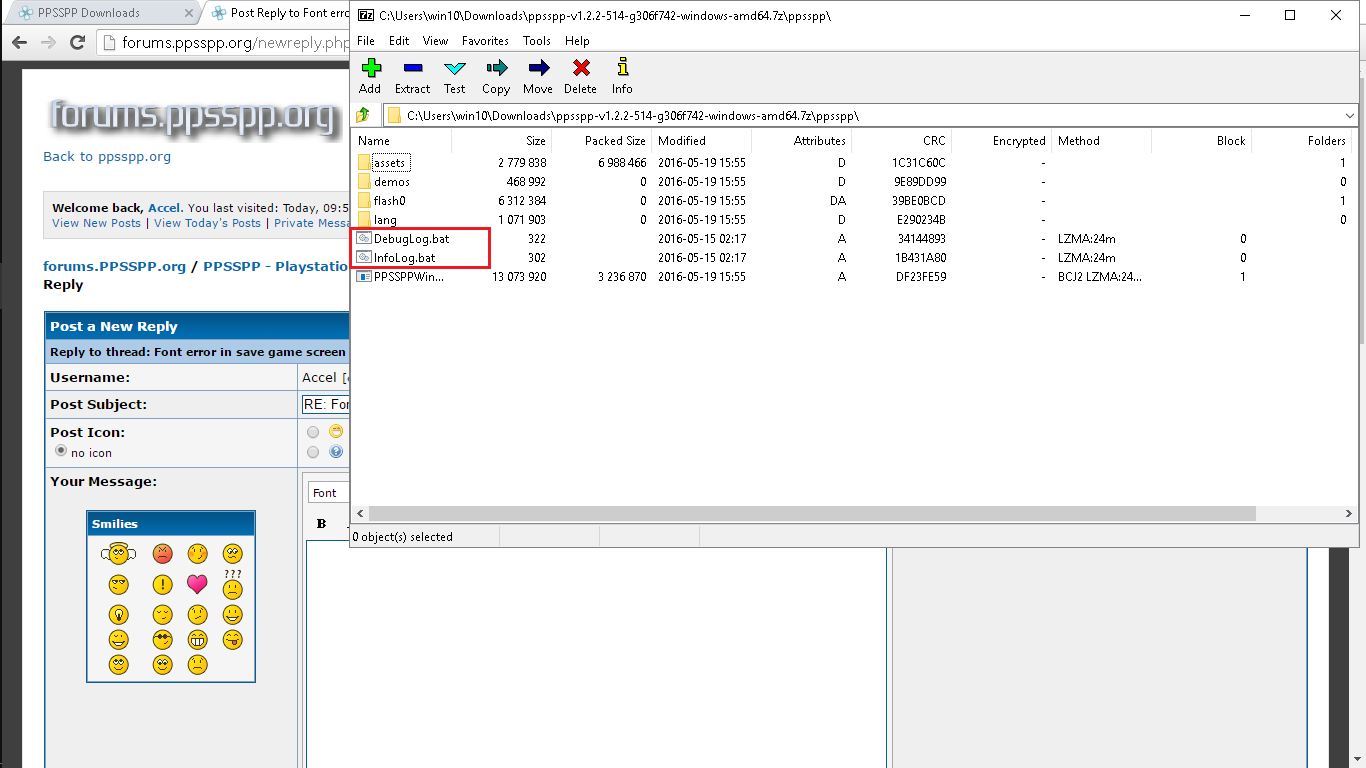Viewport: 1366px width, 768px height.
Task: Click the up-folder icon beside the path
Action: pyautogui.click(x=363, y=115)
